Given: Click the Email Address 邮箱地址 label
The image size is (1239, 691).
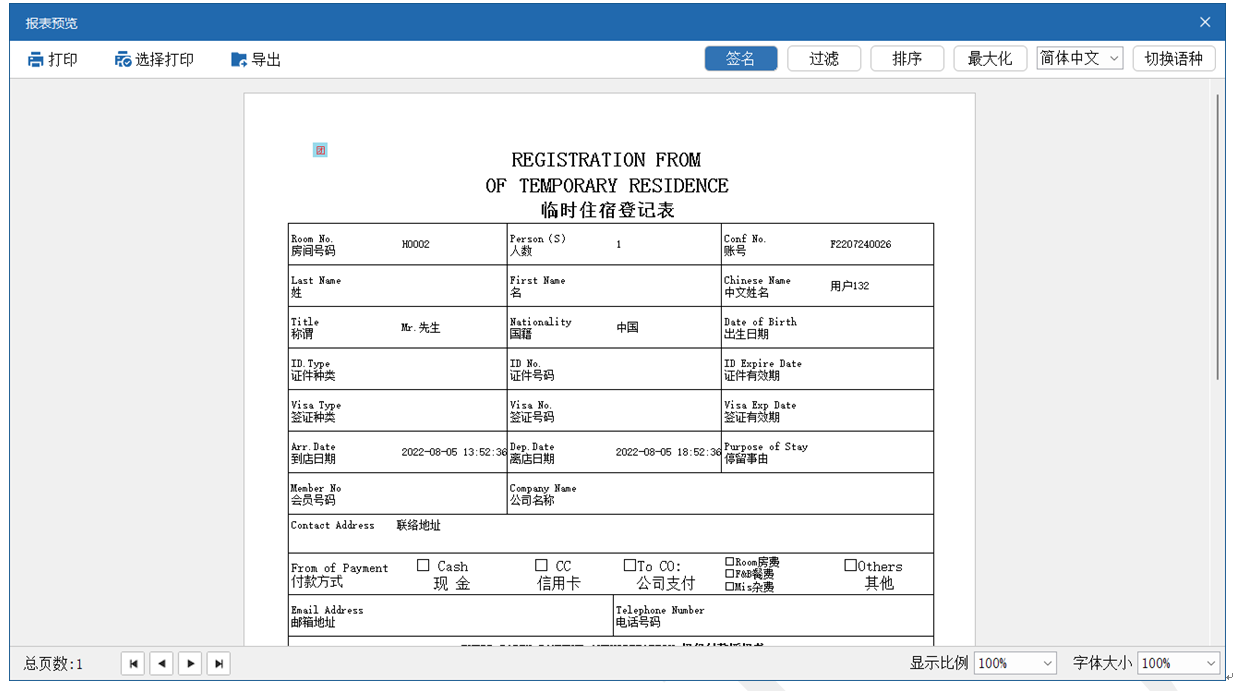Looking at the screenshot, I should (327, 616).
